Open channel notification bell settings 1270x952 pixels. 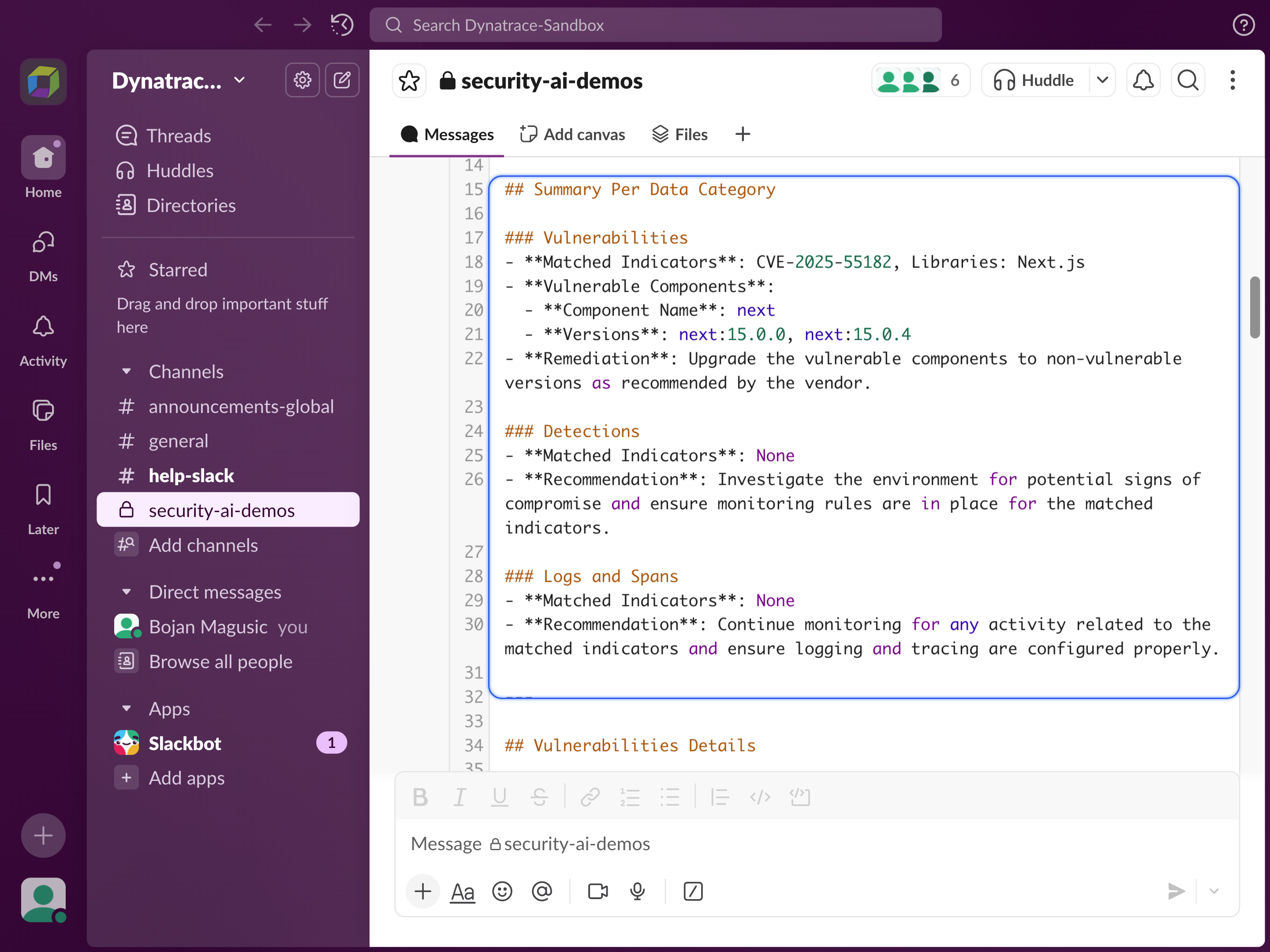pyautogui.click(x=1143, y=80)
